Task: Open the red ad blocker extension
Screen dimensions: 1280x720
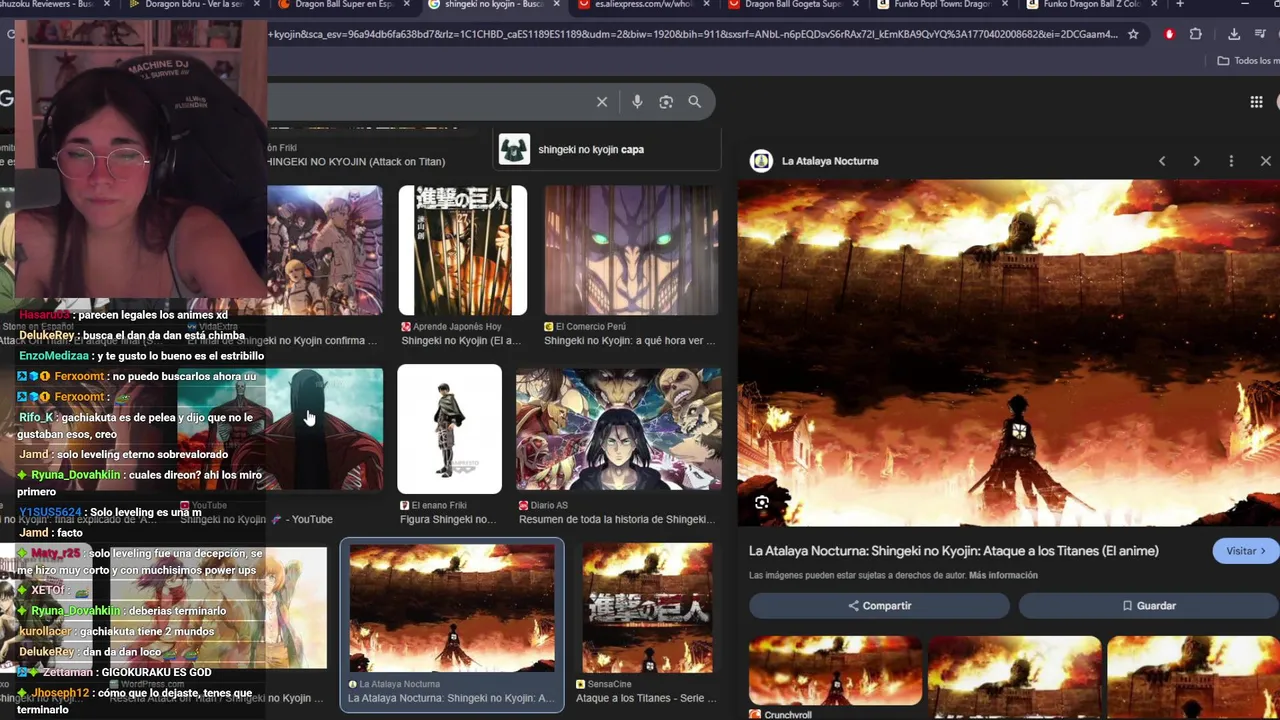Action: [x=1169, y=34]
